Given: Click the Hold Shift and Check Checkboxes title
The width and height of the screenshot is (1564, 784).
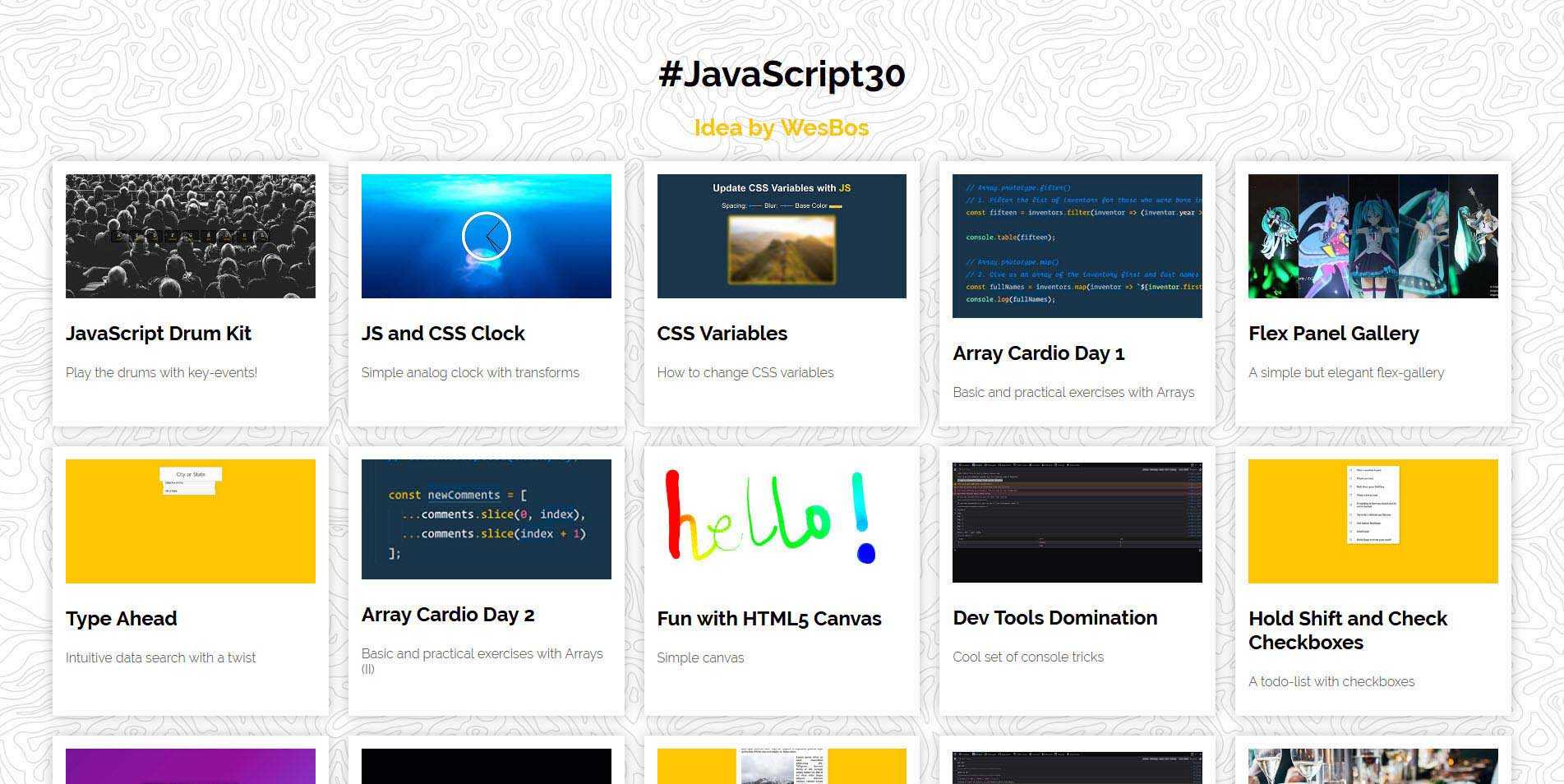Looking at the screenshot, I should [x=1348, y=630].
